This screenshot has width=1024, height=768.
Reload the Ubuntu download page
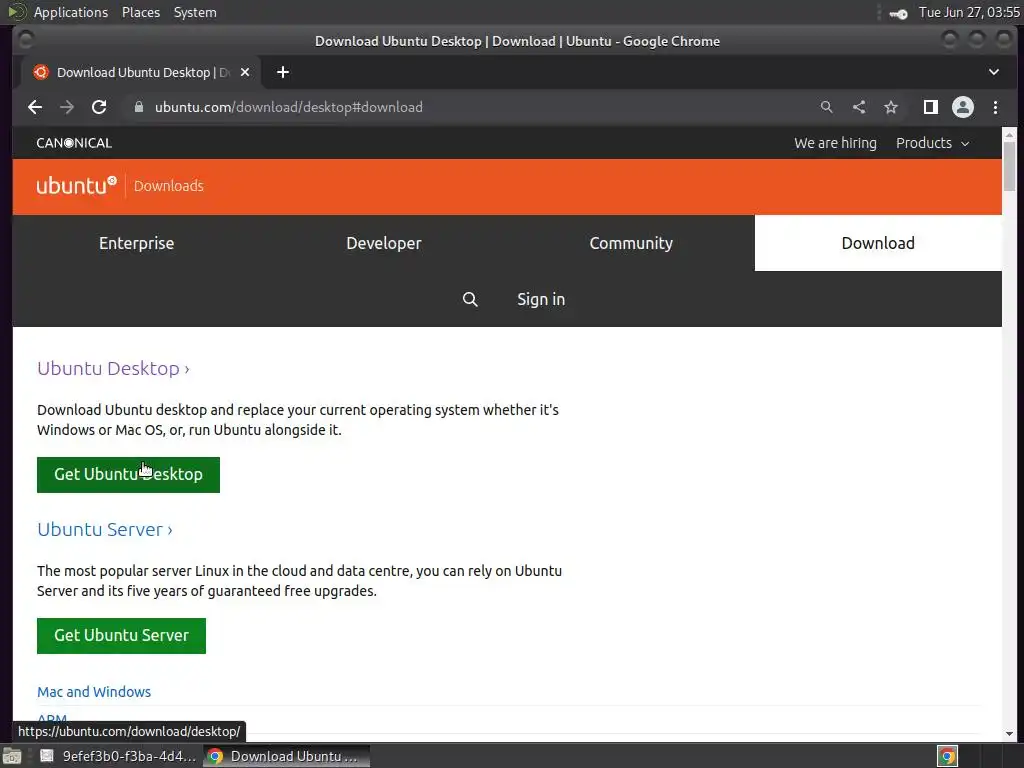click(x=99, y=107)
